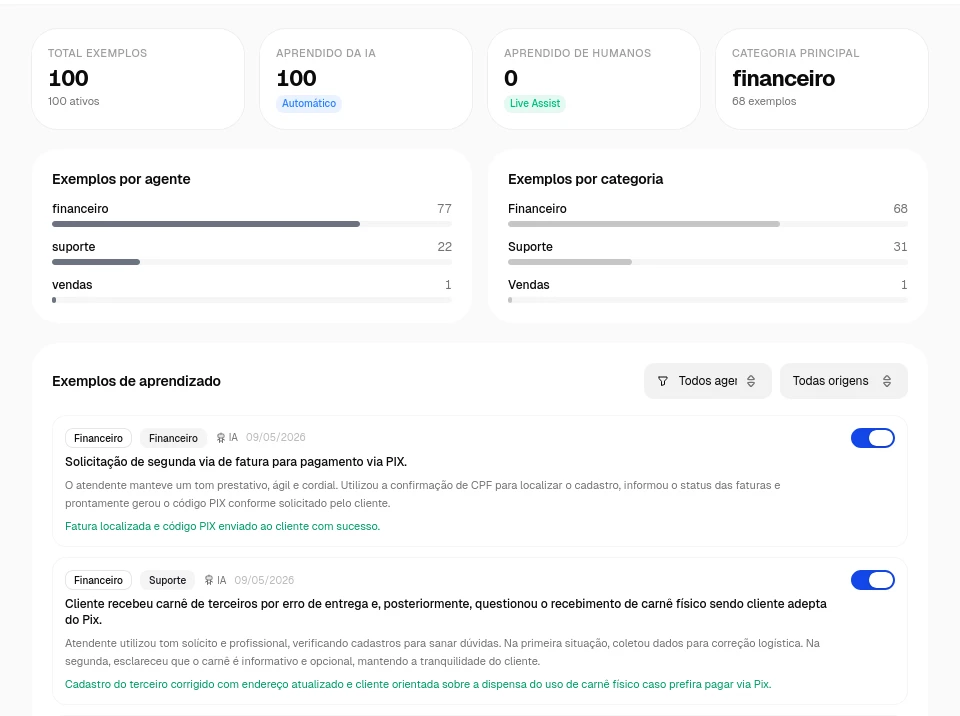Click the IA badge icon dated 09/05/2026 first card
The image size is (960, 716).
[221, 438]
